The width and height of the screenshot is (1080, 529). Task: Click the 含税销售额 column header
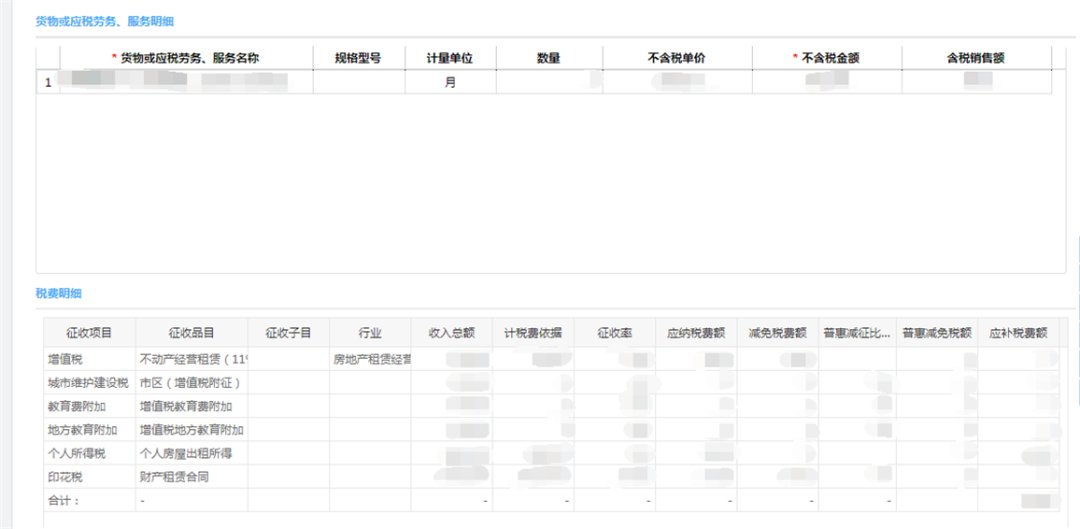pyautogui.click(x=976, y=59)
